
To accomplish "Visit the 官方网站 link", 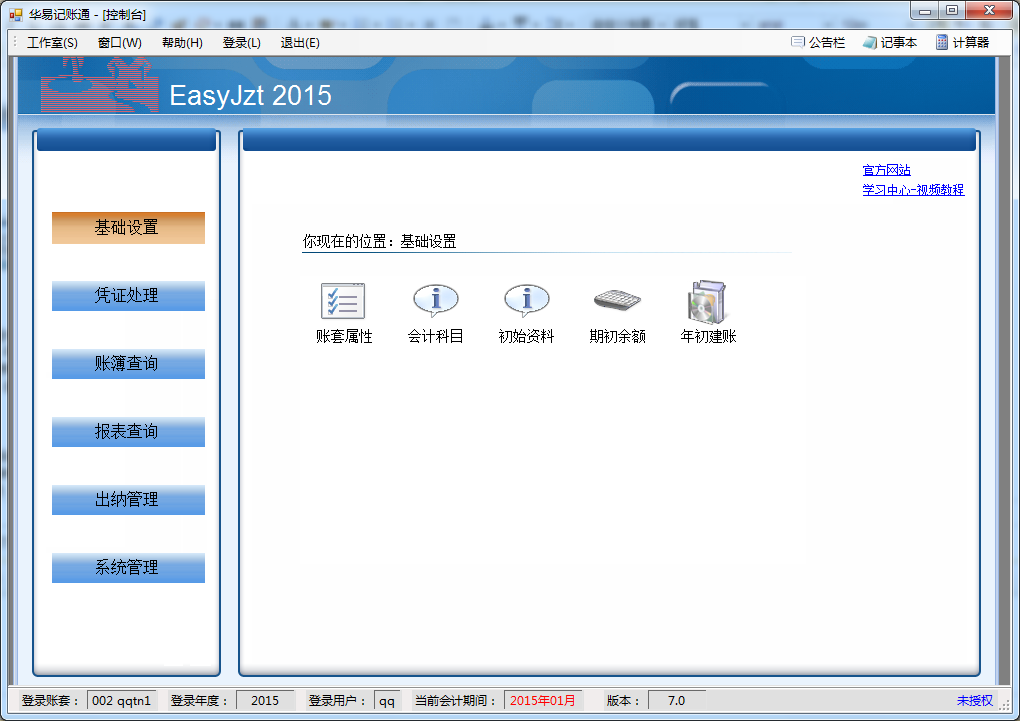I will (x=886, y=171).
